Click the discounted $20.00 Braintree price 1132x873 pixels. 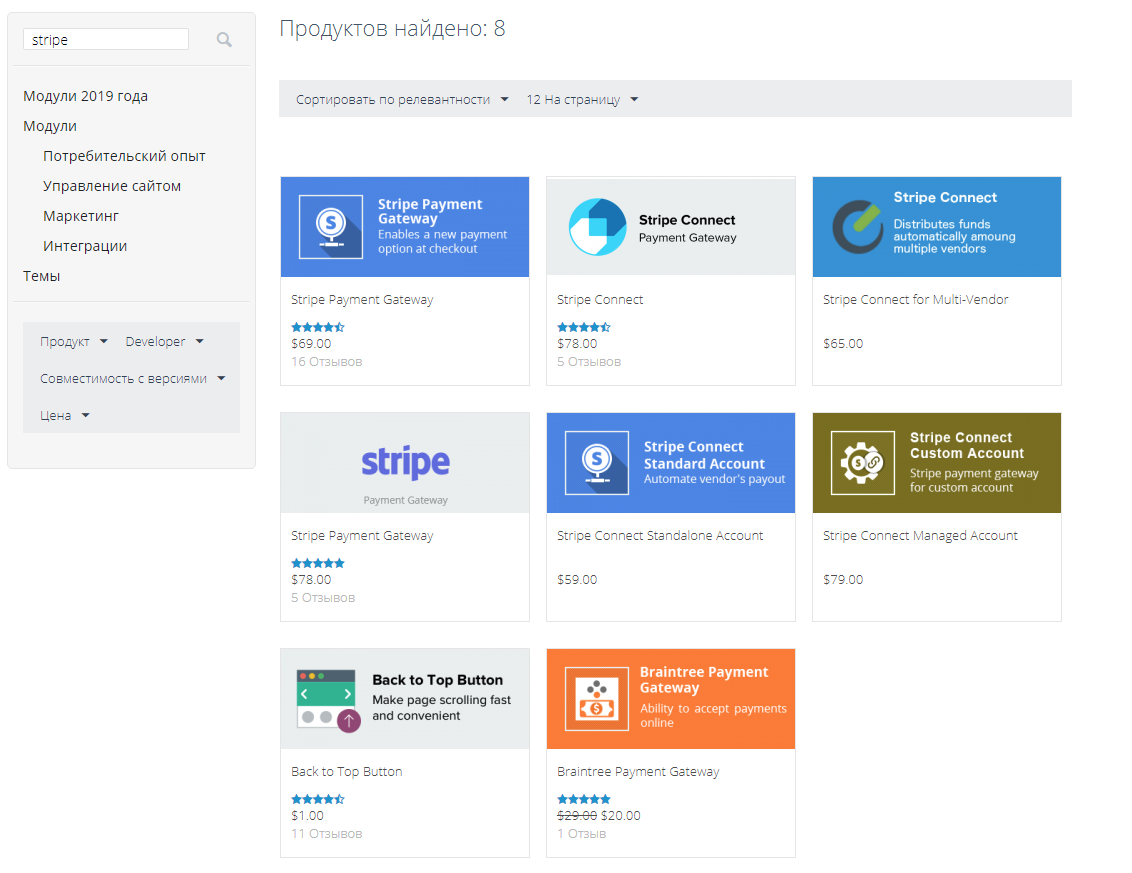tap(621, 816)
